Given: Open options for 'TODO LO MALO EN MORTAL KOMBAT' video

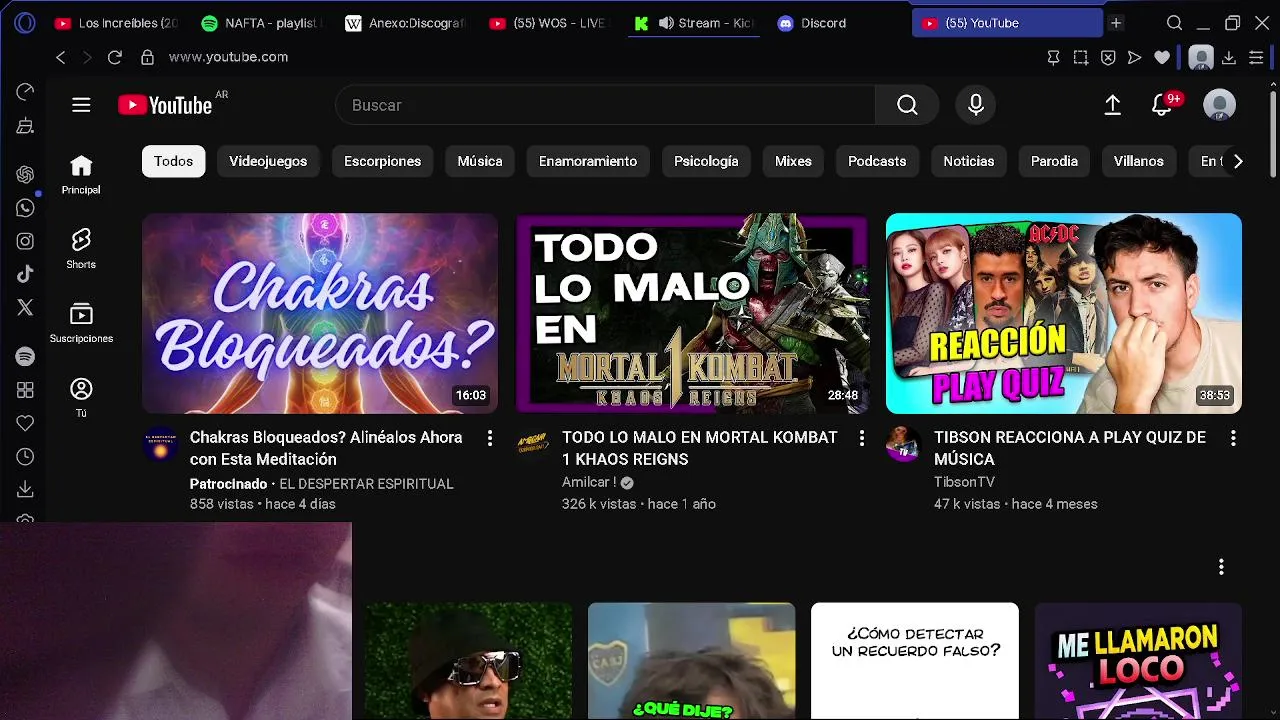Looking at the screenshot, I should click(x=861, y=438).
